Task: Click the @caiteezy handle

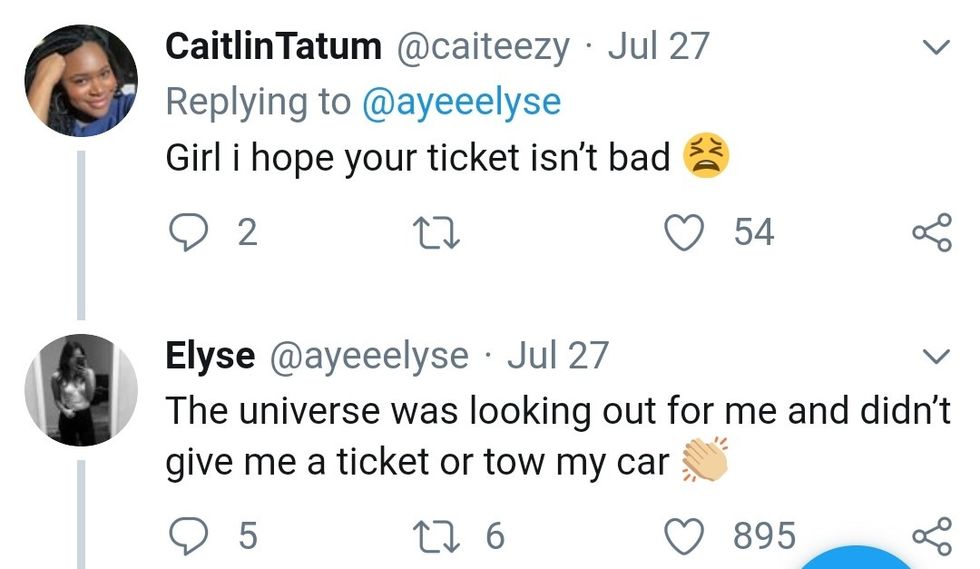Action: click(484, 46)
